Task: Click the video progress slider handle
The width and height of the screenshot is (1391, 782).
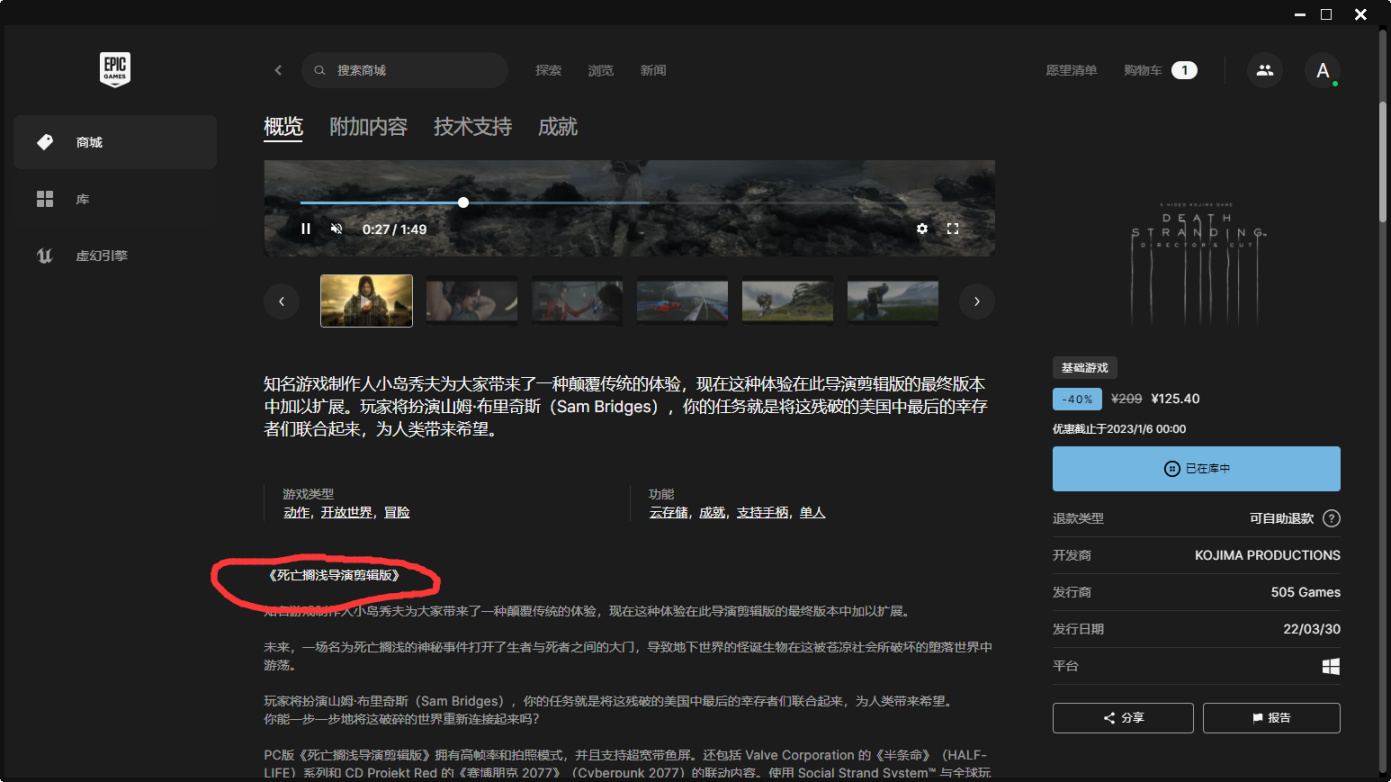Action: point(463,202)
